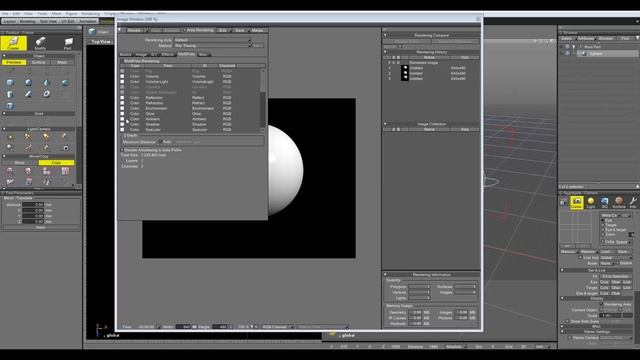Toggle checkbox for Ambient multipass row
The width and height of the screenshot is (640, 360).
pyautogui.click(x=122, y=119)
